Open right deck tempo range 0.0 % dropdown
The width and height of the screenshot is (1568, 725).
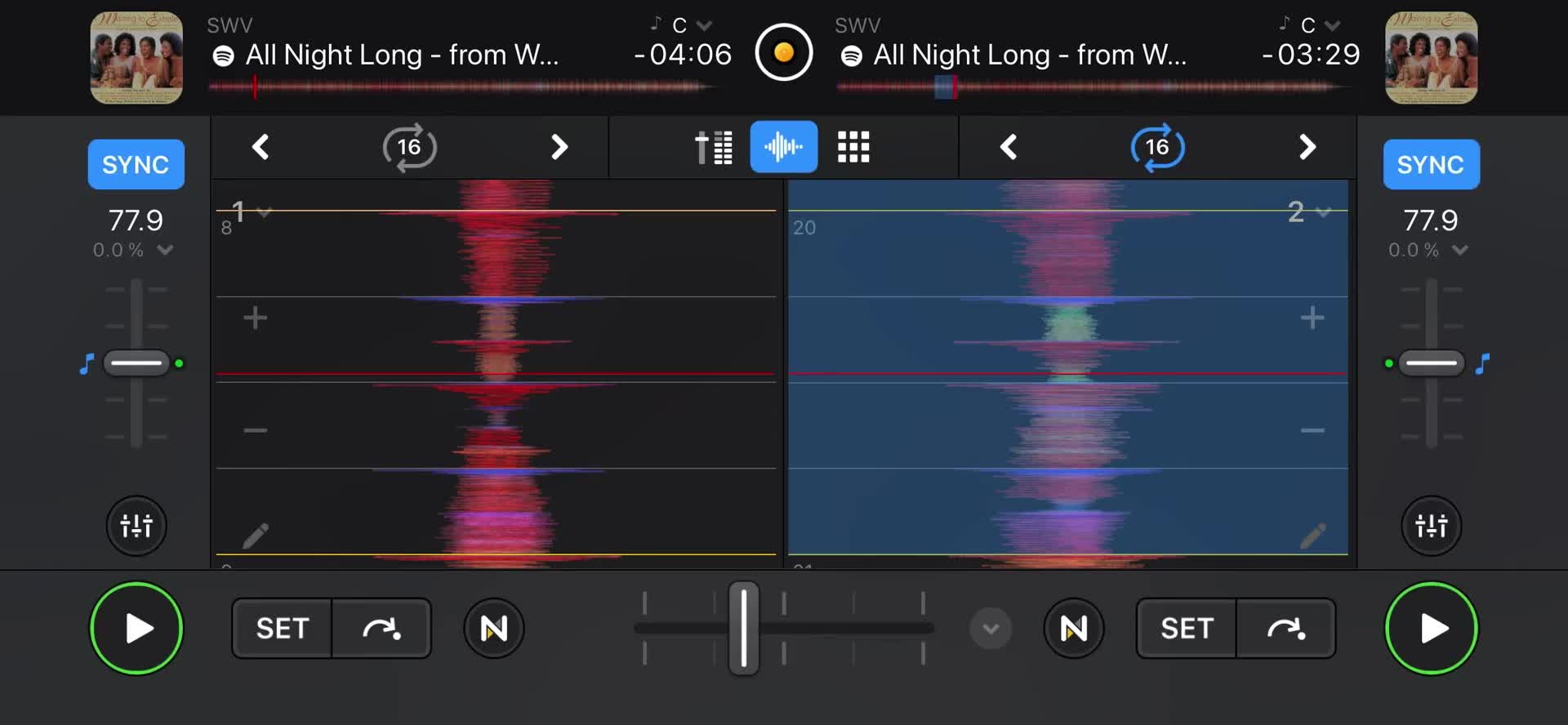(1460, 250)
